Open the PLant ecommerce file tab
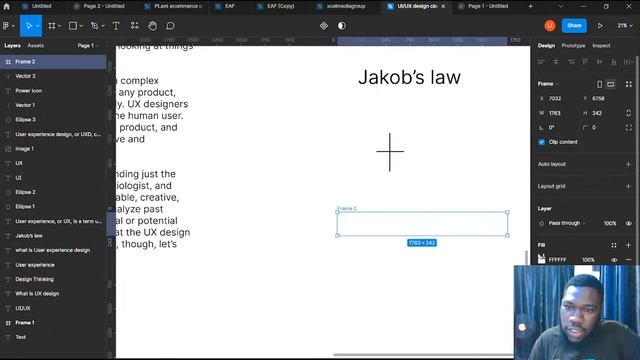Screen dimensions: 640x360 [173, 6]
